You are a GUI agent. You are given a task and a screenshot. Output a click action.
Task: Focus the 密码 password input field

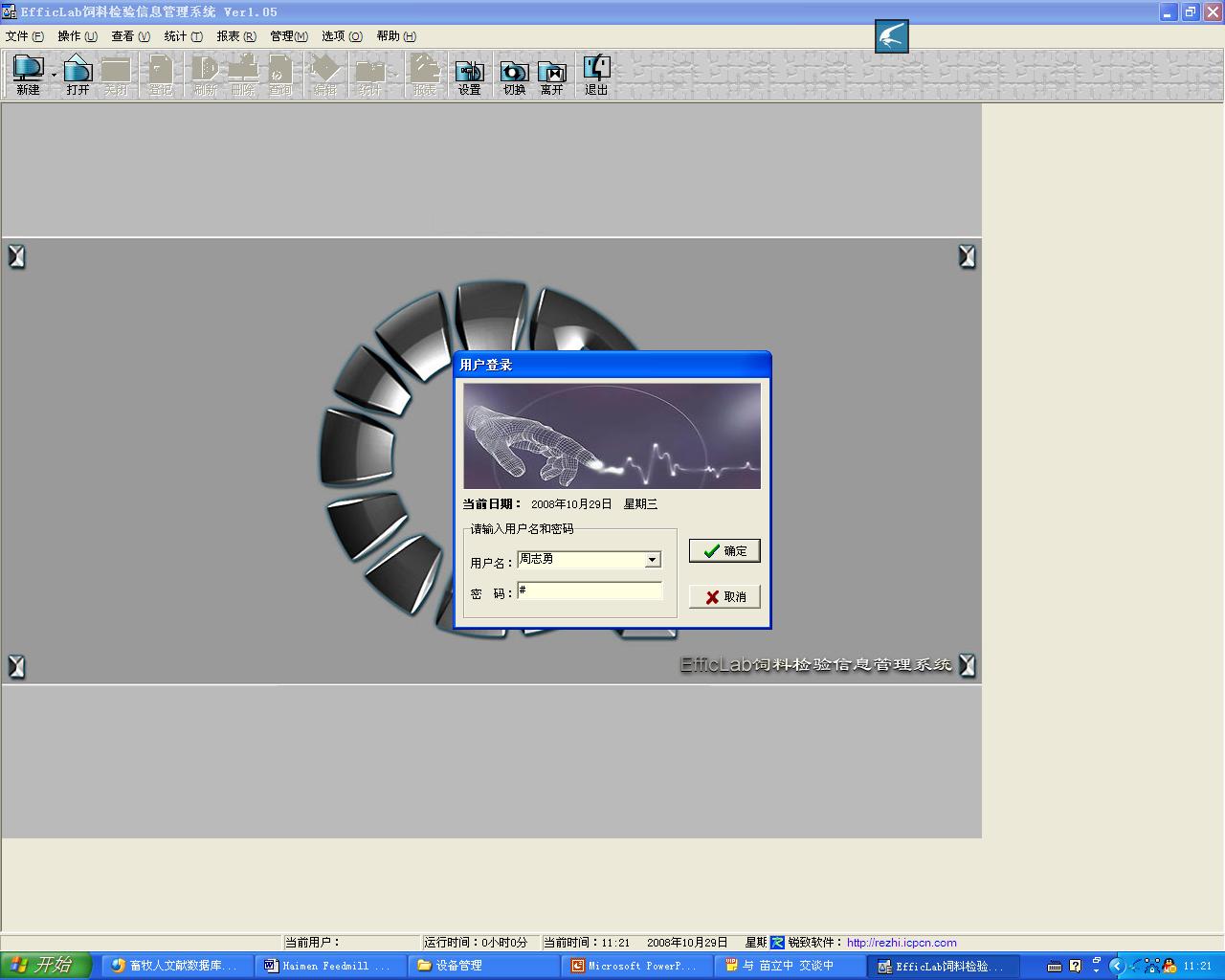(590, 591)
